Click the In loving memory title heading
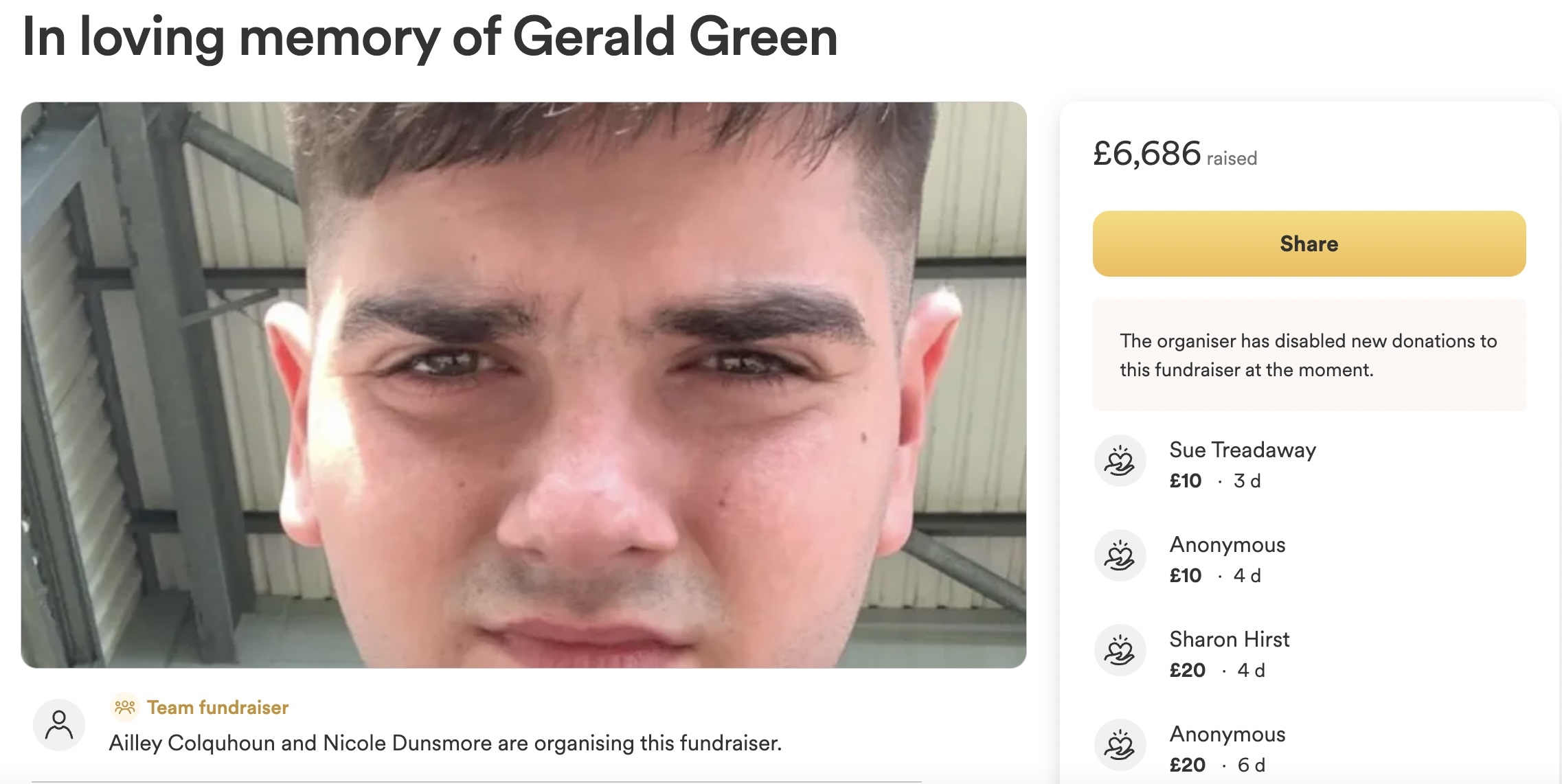This screenshot has width=1562, height=784. 430,37
